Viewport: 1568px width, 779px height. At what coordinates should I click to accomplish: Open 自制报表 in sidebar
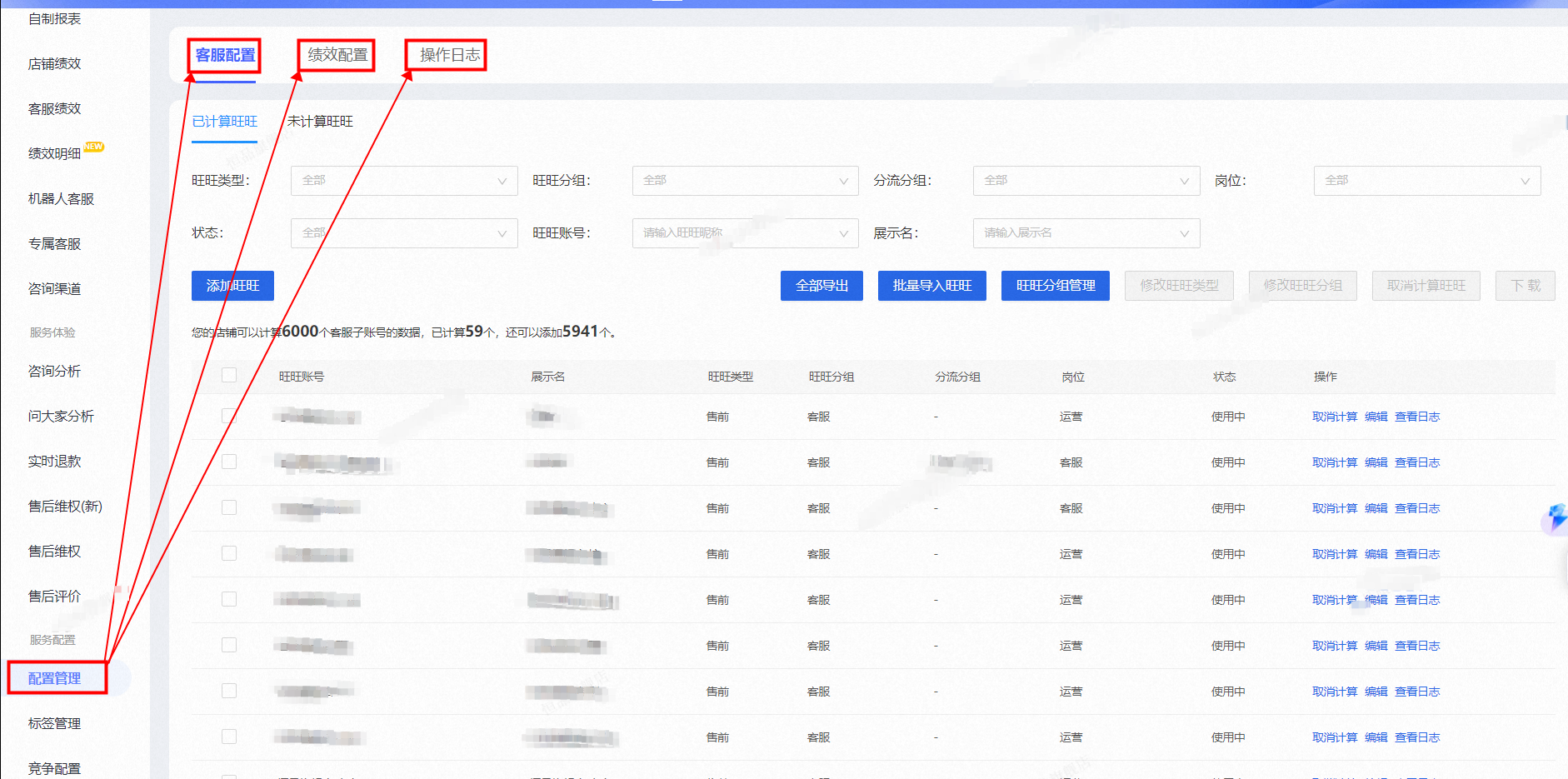(54, 18)
